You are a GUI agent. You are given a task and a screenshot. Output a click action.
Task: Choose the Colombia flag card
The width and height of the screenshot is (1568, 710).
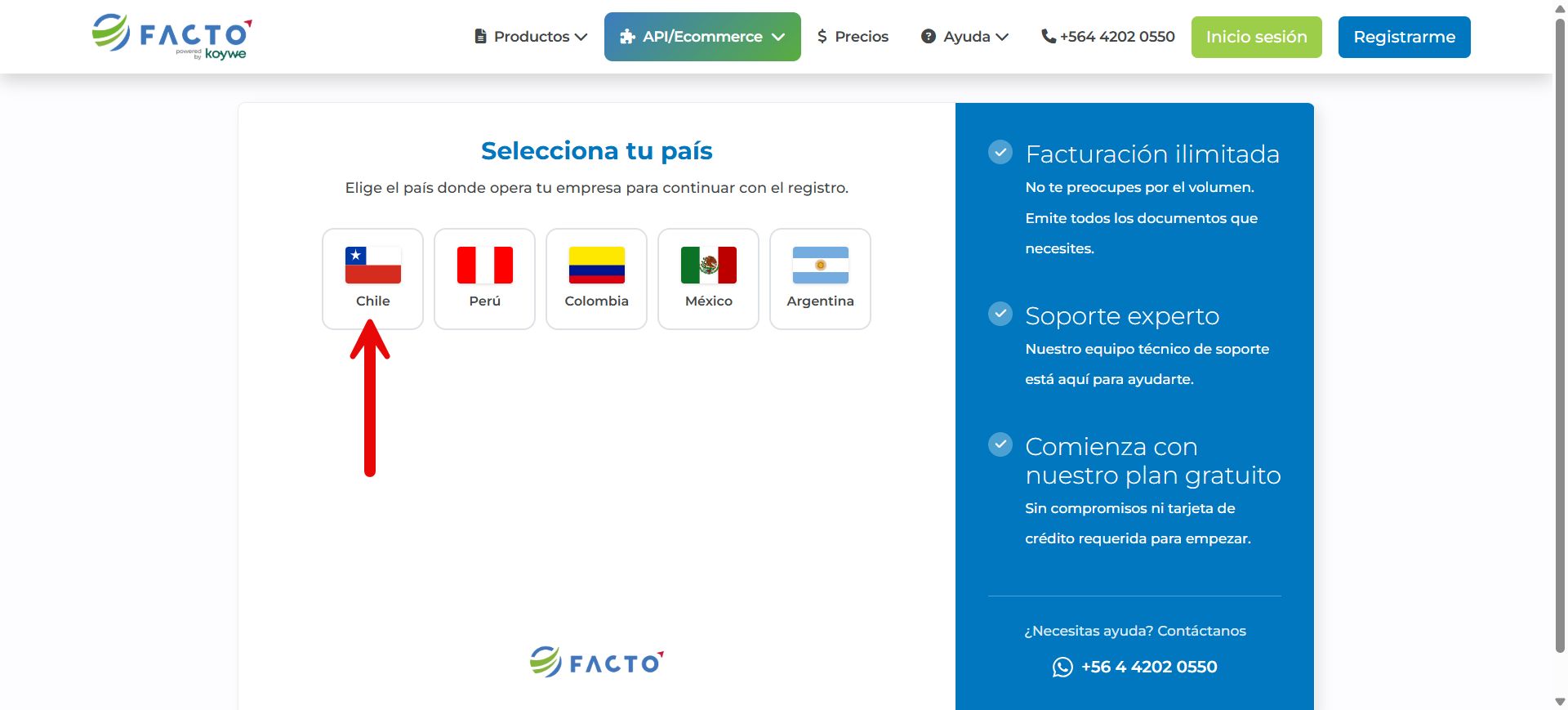point(596,279)
